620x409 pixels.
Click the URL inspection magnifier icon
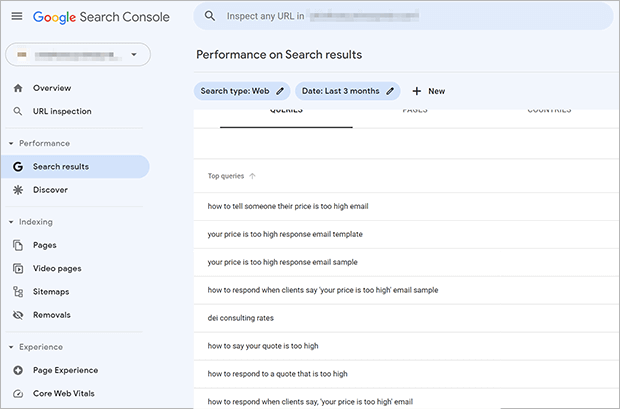18,111
